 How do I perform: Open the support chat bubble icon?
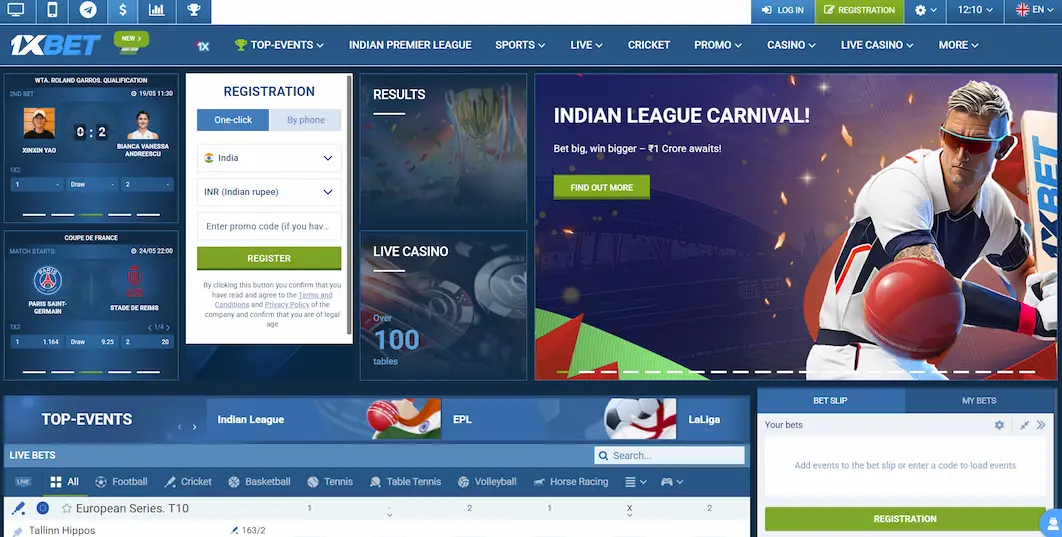click(x=1052, y=522)
